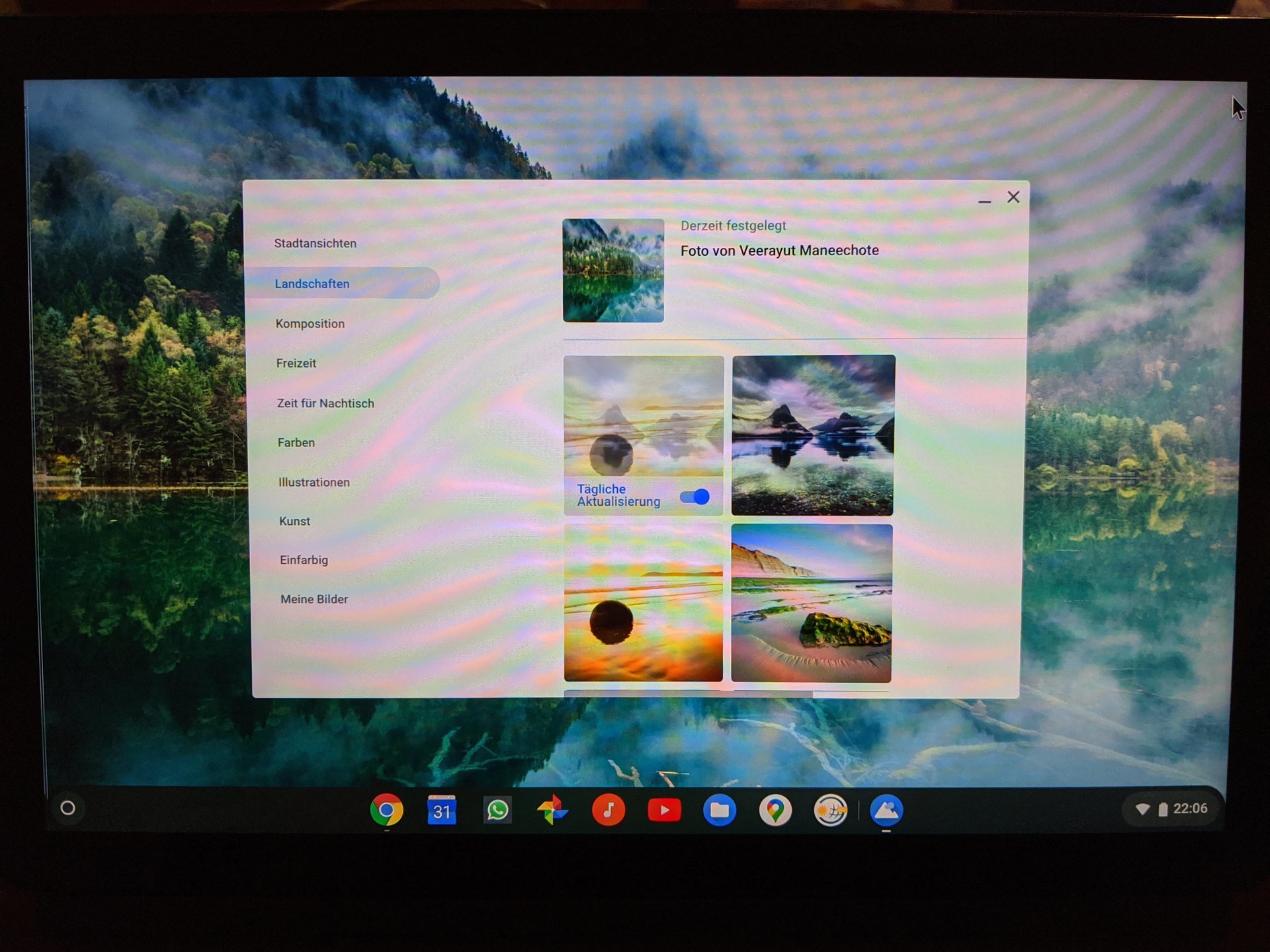Image resolution: width=1270 pixels, height=952 pixels.
Task: Select the Stadtansichten category
Action: click(316, 243)
